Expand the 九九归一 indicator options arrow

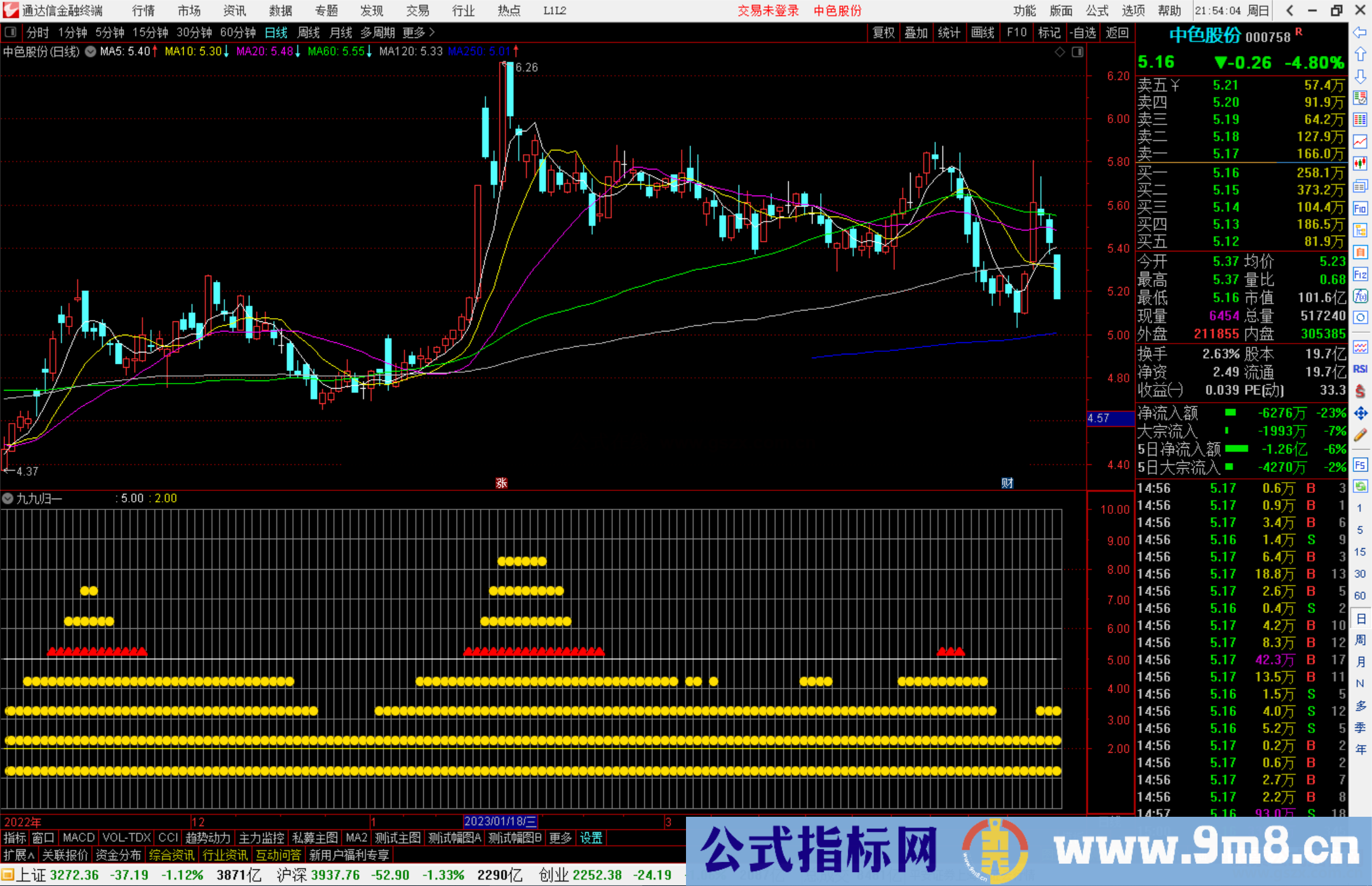pyautogui.click(x=7, y=499)
